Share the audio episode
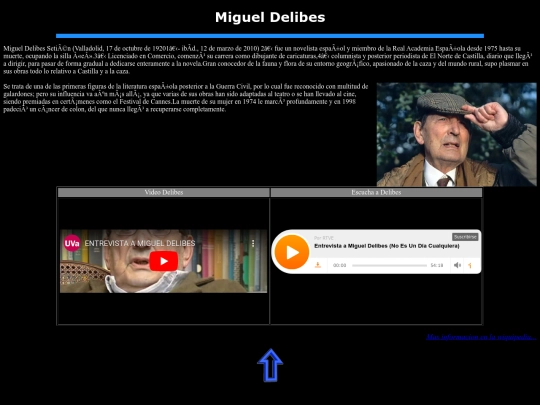This screenshot has height=405, width=540. coord(470,265)
